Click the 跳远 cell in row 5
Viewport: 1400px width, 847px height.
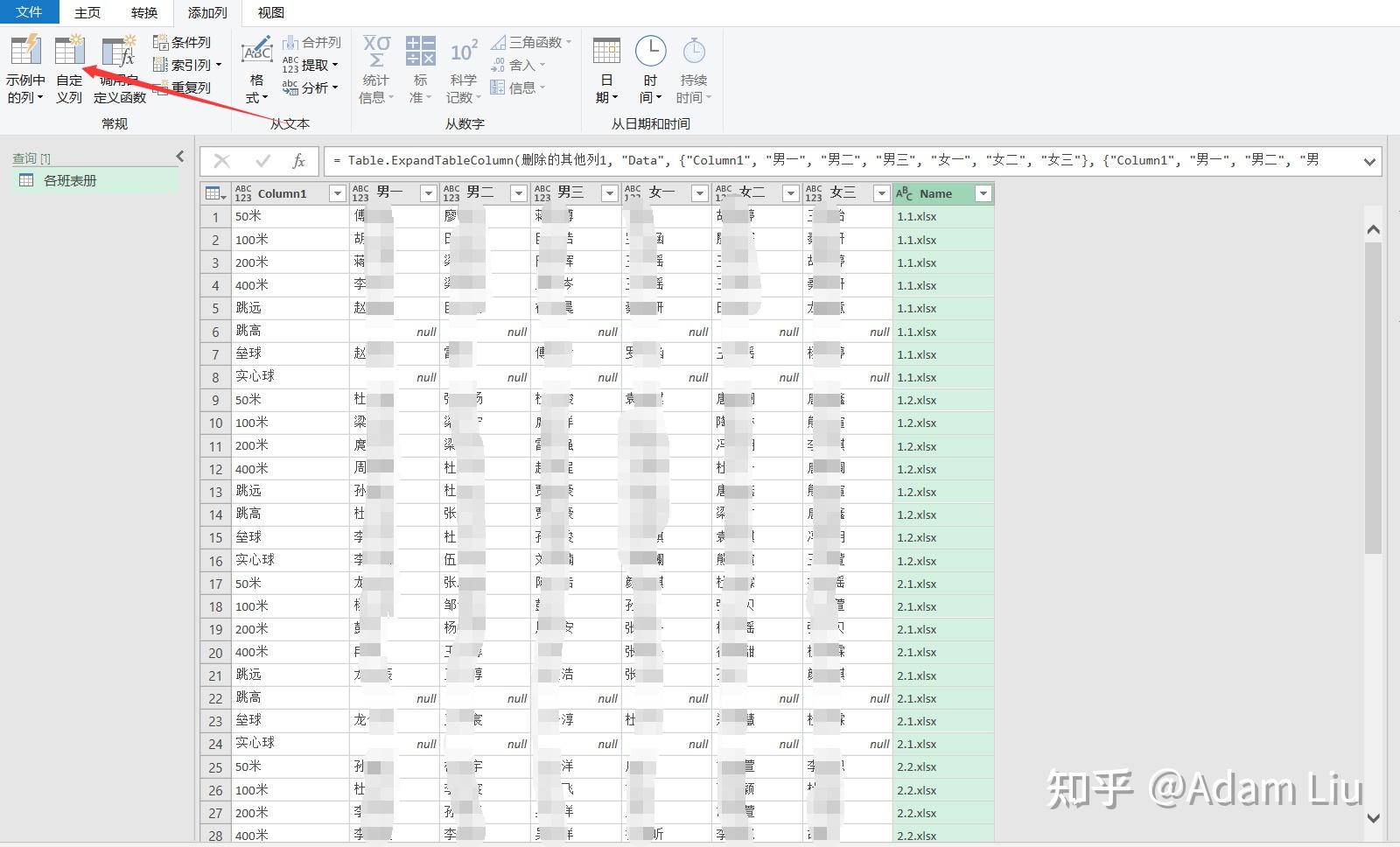click(x=290, y=308)
